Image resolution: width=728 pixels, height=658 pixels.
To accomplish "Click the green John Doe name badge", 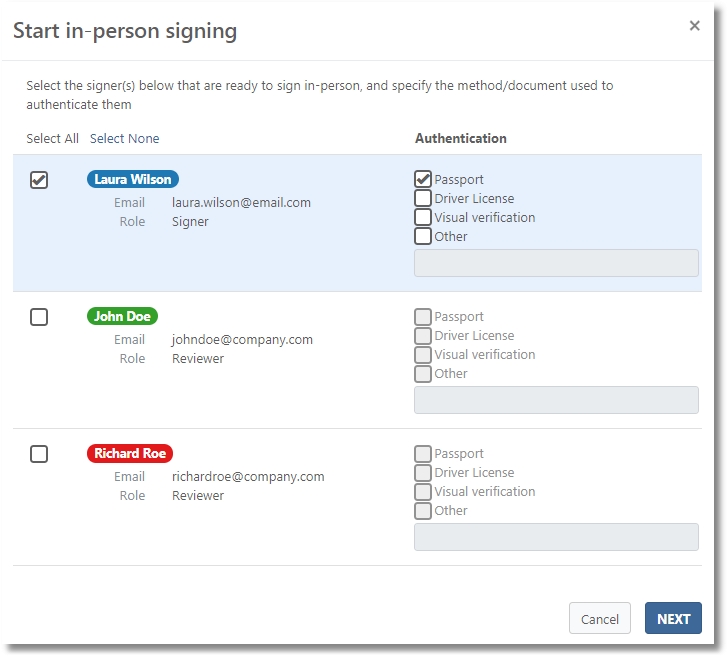I will point(122,317).
